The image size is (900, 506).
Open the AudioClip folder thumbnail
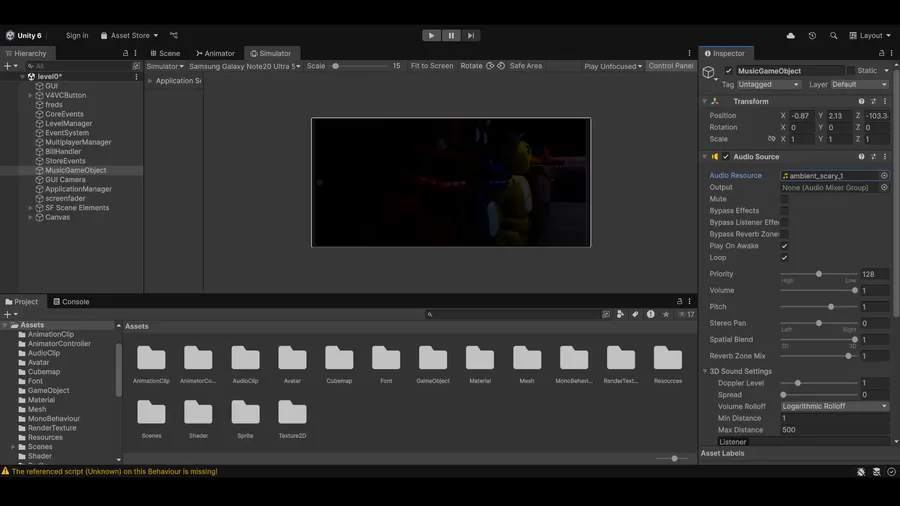[245, 359]
